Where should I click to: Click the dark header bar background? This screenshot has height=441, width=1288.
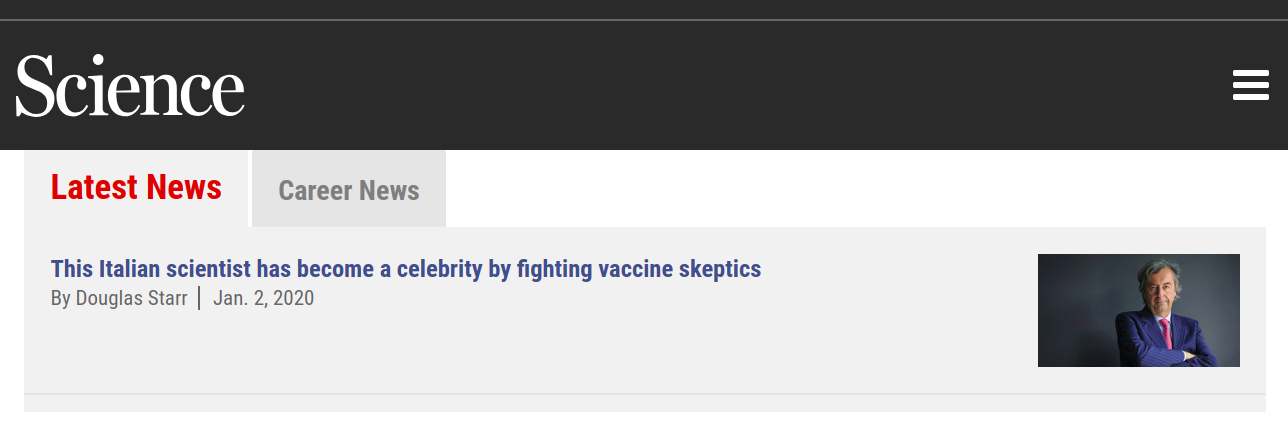coord(700,85)
